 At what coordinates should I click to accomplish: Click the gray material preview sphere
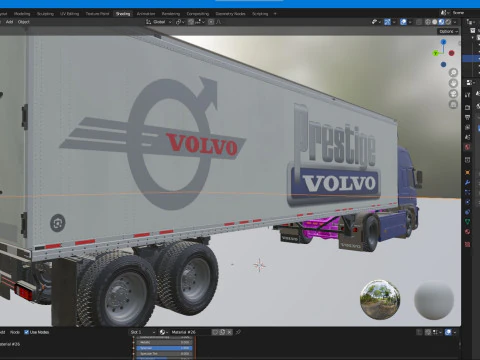(434, 300)
